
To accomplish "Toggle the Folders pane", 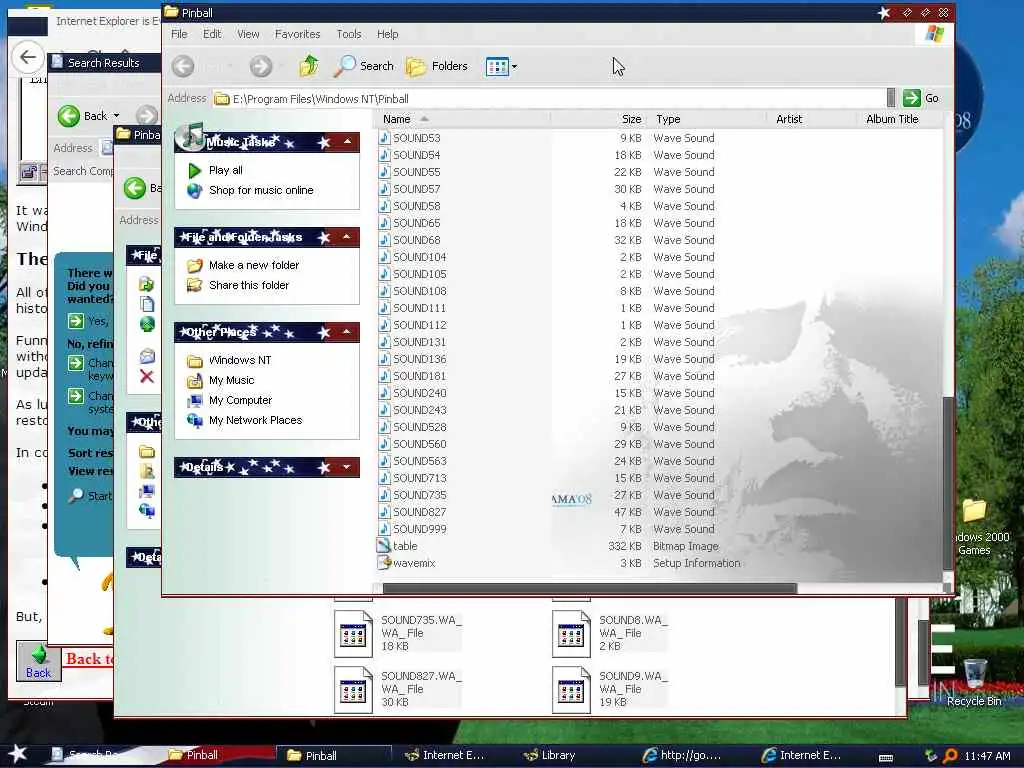I will tap(437, 66).
